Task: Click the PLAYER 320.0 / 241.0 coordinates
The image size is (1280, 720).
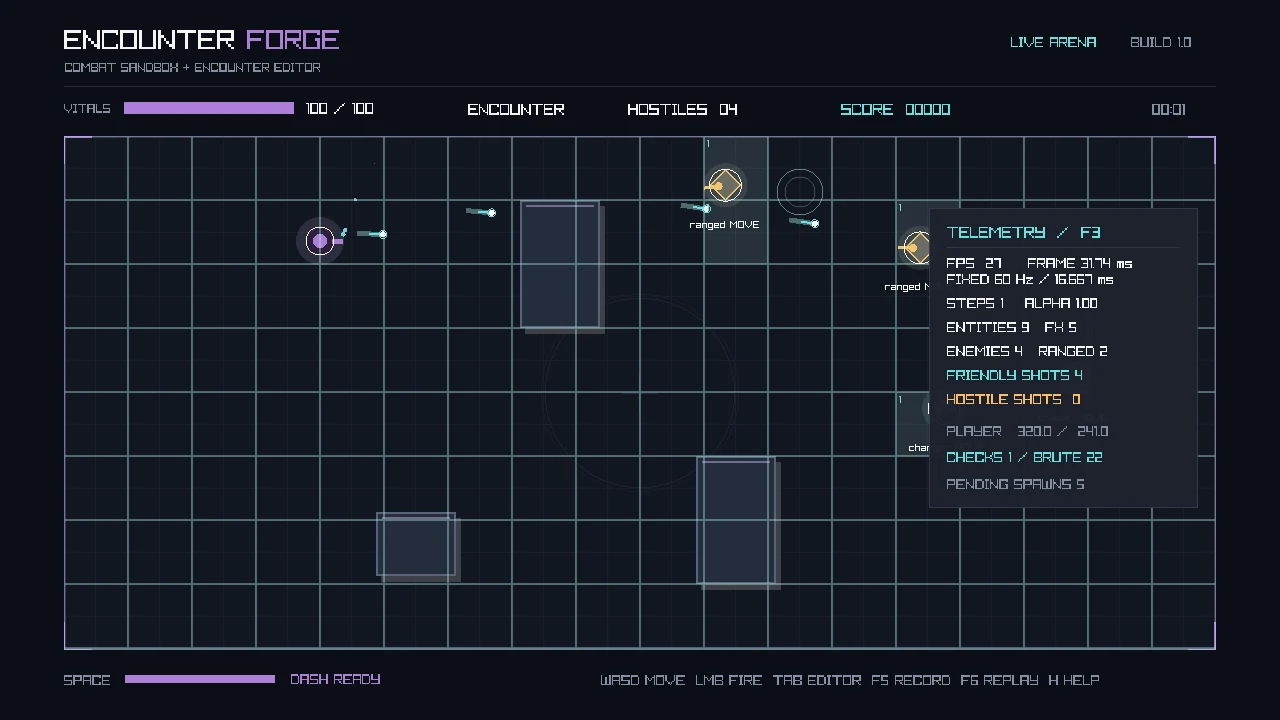Action: point(1027,431)
